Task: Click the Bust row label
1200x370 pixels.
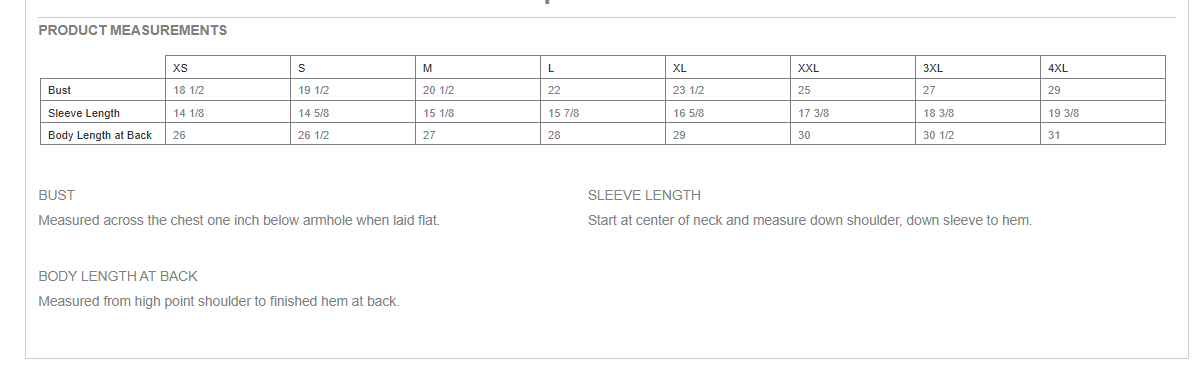Action: point(59,90)
